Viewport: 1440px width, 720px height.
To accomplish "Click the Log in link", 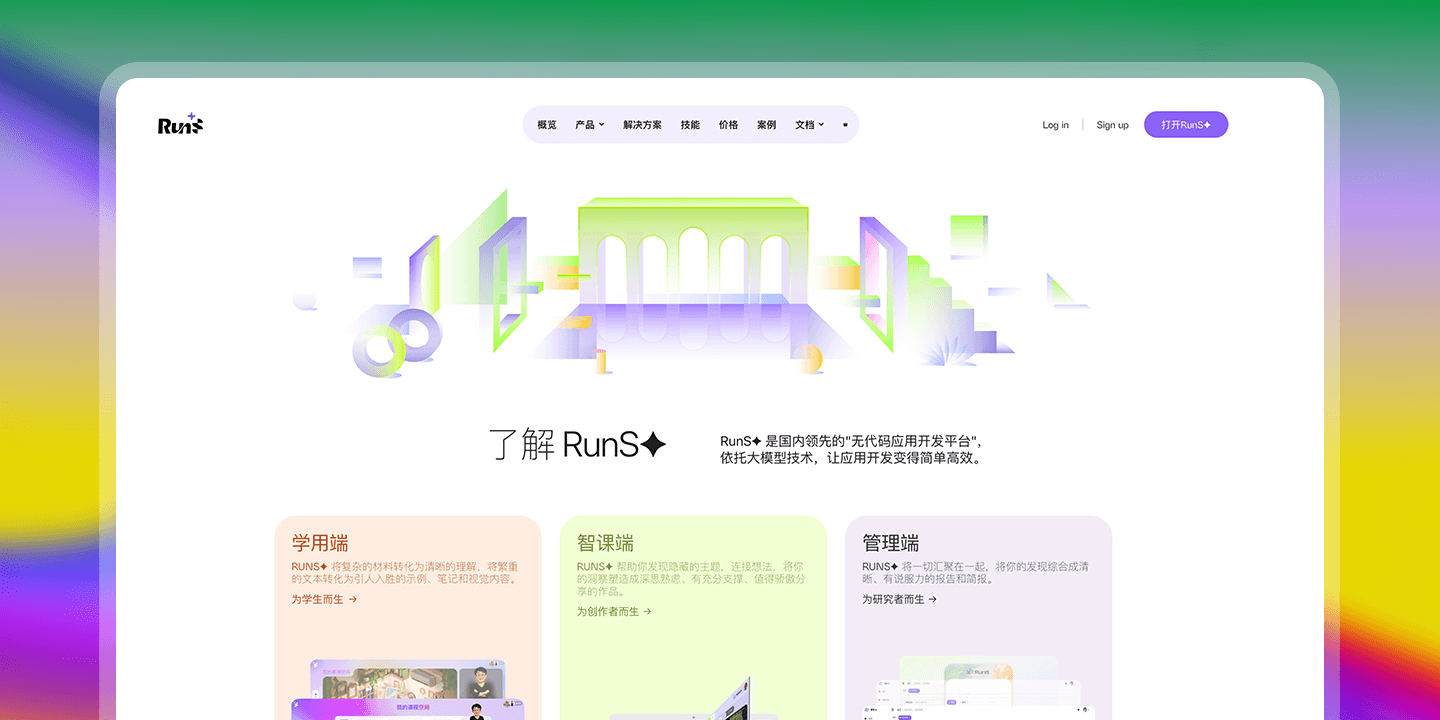I will tap(1055, 125).
